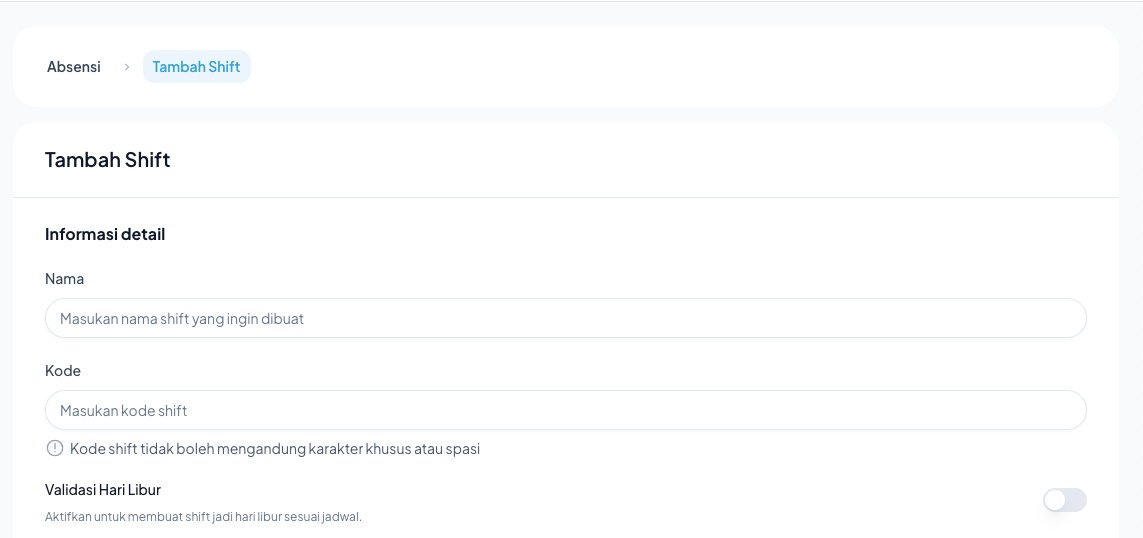
Task: Click the breadcrumb chevron separator arrow
Action: click(x=127, y=67)
